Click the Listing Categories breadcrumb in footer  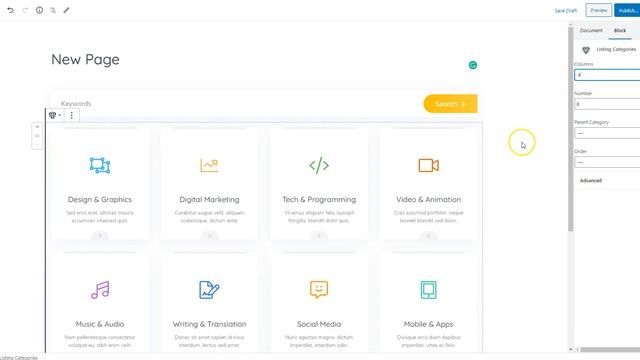click(19, 358)
